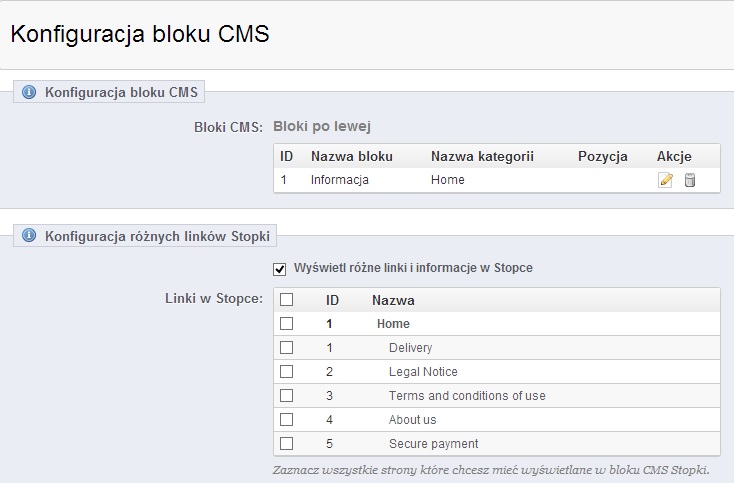Image resolution: width=734 pixels, height=483 pixels.
Task: Click the Informacja block name cell
Action: 340,180
